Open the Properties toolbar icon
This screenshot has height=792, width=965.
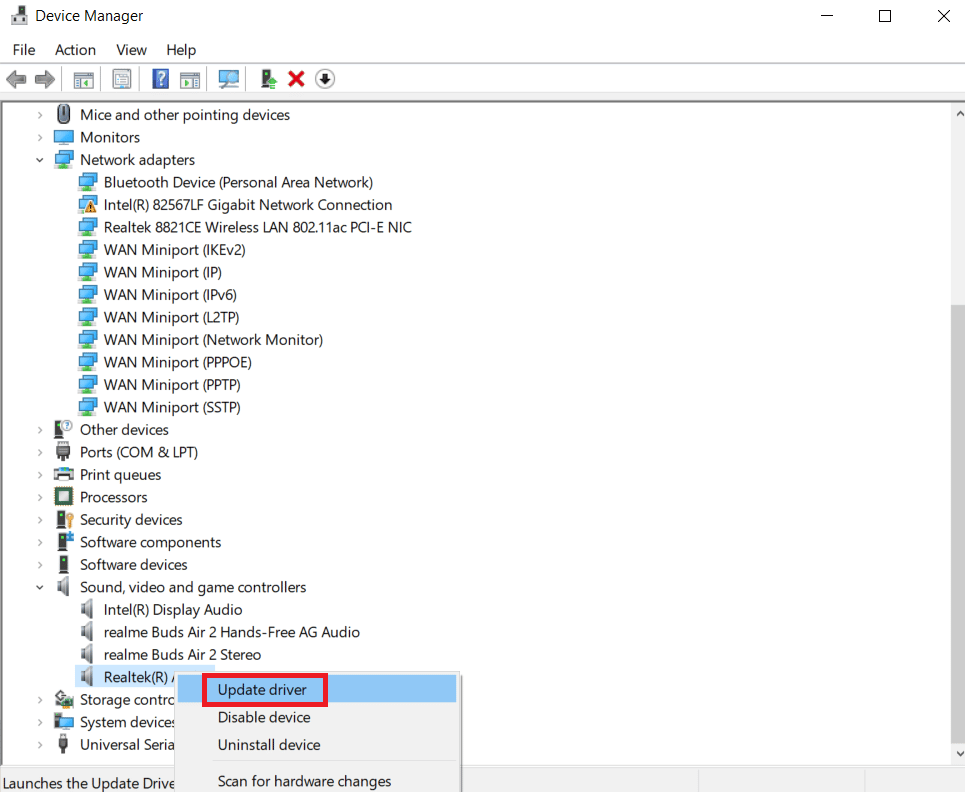[122, 79]
